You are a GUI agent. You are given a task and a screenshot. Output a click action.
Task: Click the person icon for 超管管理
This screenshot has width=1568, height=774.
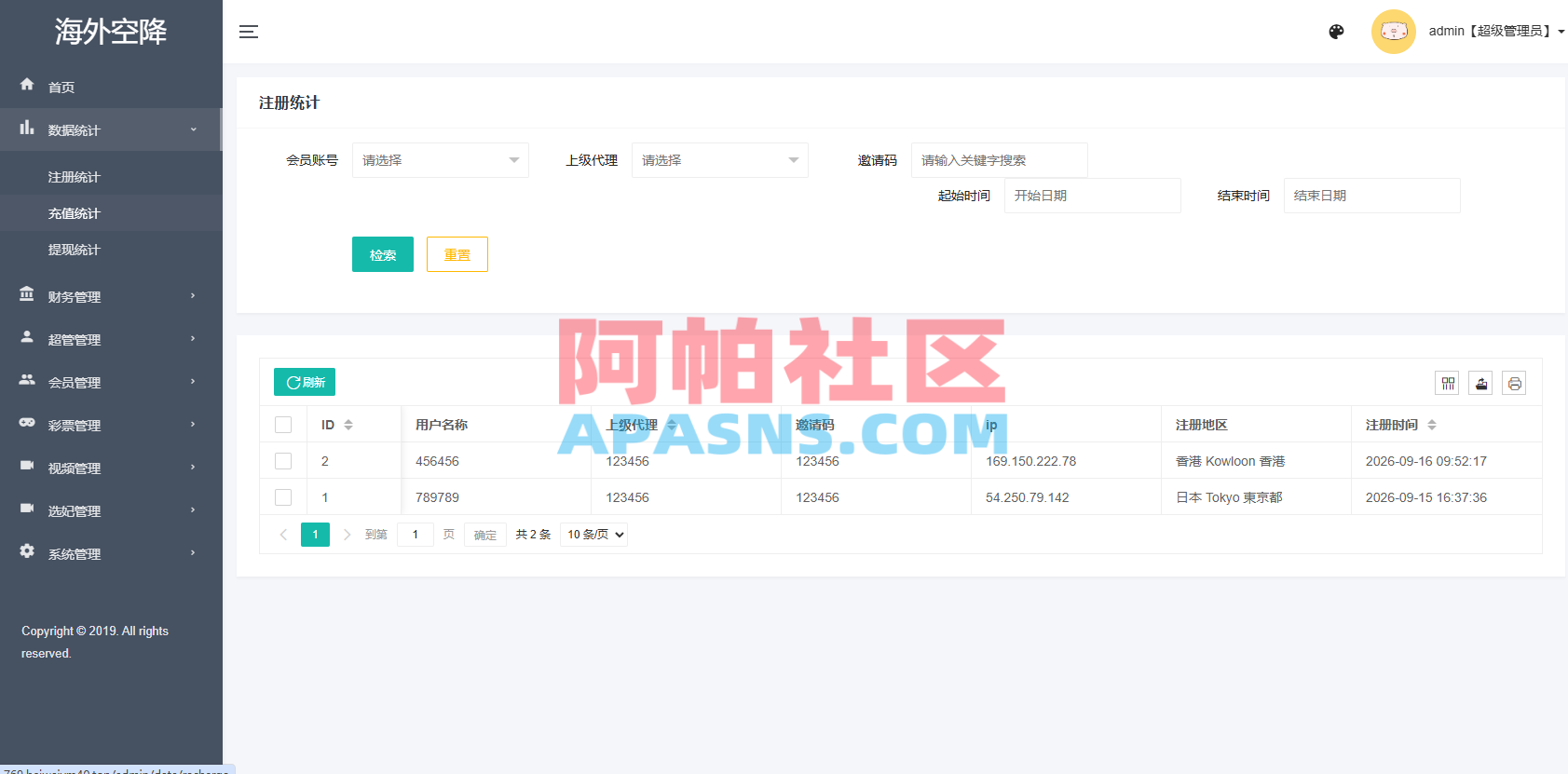(27, 337)
